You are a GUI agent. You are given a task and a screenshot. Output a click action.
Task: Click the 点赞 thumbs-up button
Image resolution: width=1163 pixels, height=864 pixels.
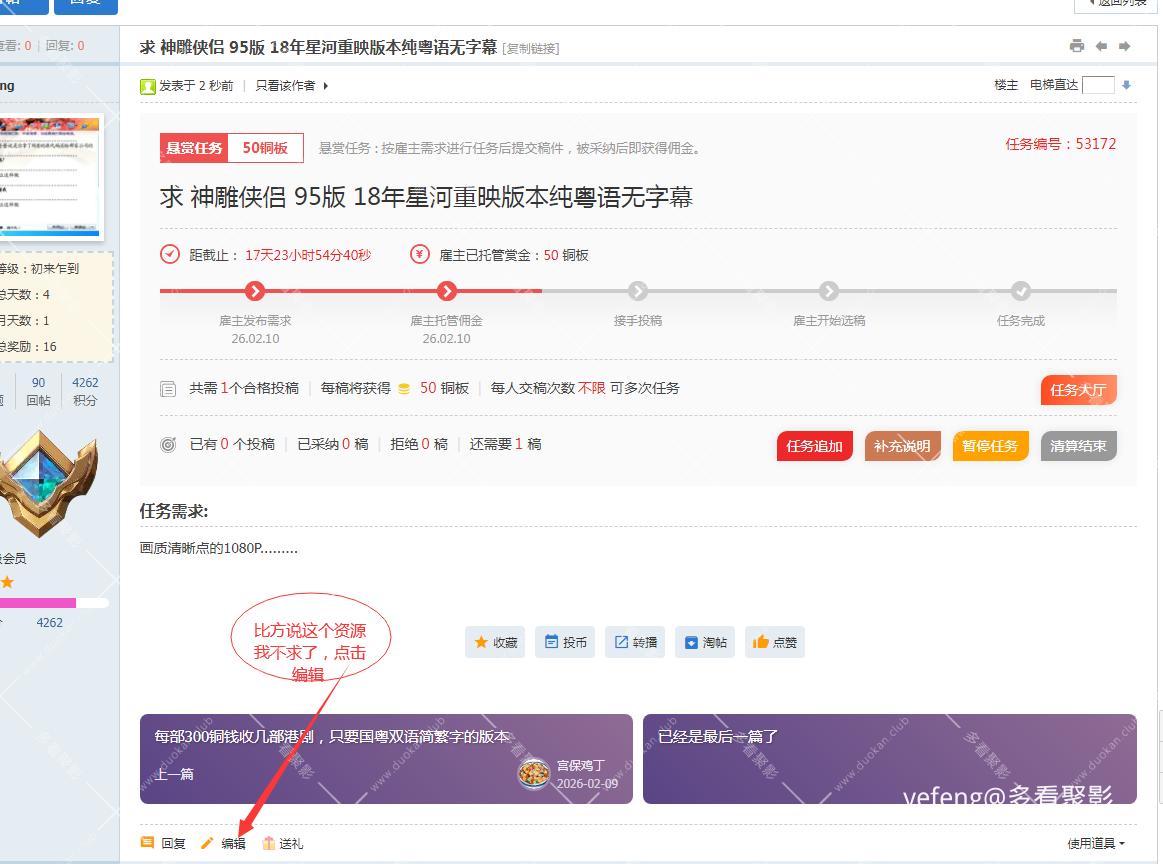pyautogui.click(x=775, y=642)
